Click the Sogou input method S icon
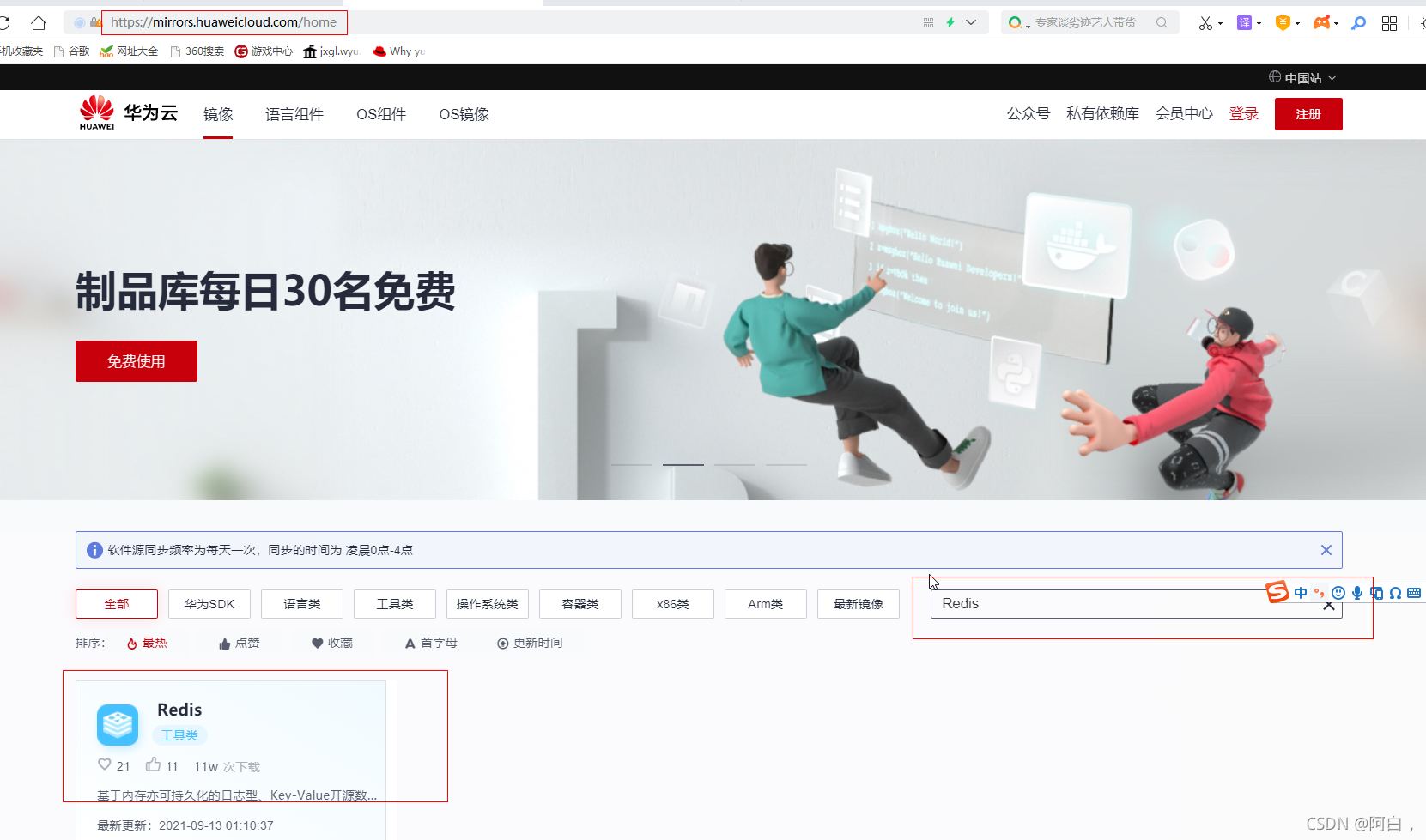The height and width of the screenshot is (840, 1426). (1277, 592)
